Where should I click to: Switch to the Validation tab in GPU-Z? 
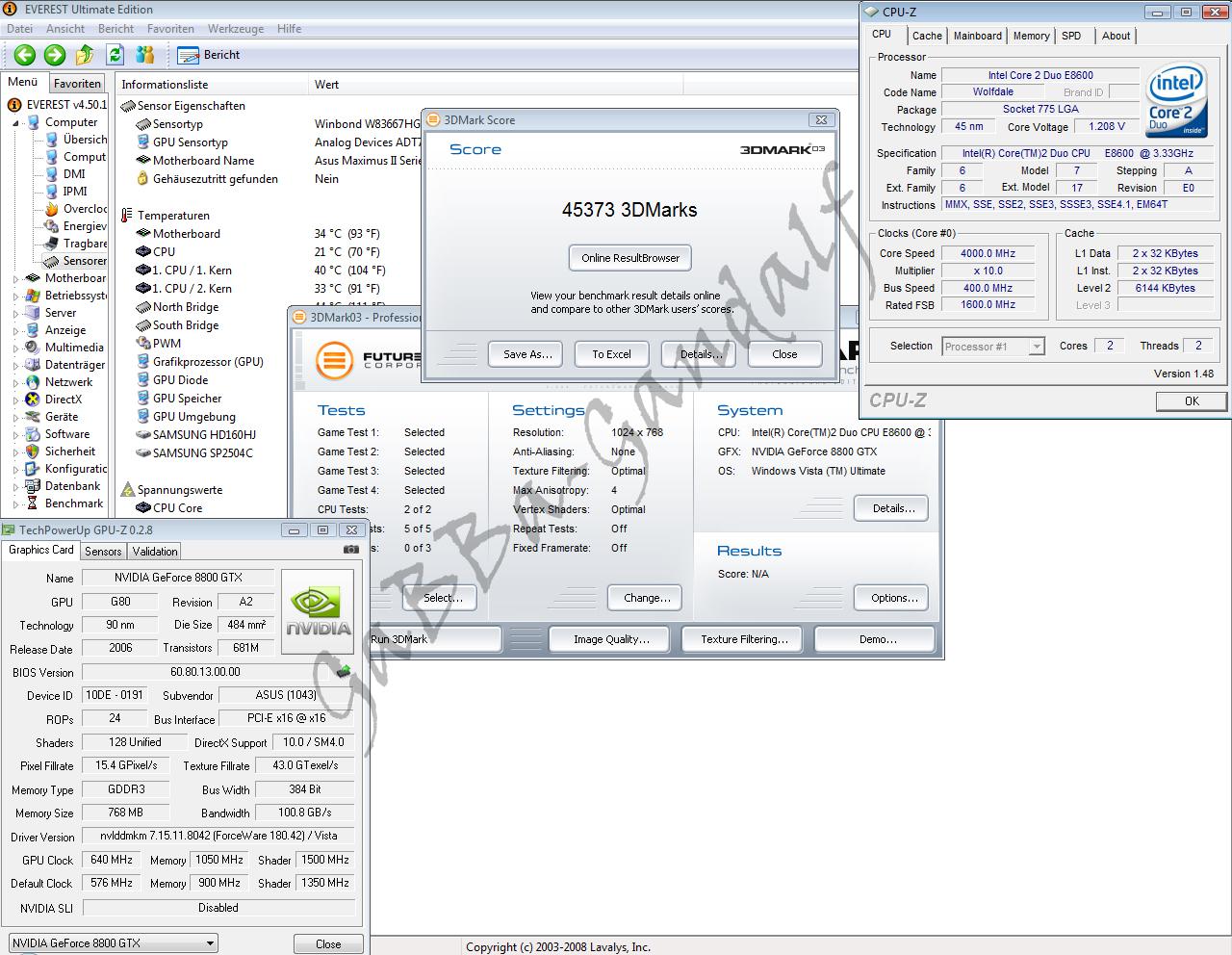155,552
